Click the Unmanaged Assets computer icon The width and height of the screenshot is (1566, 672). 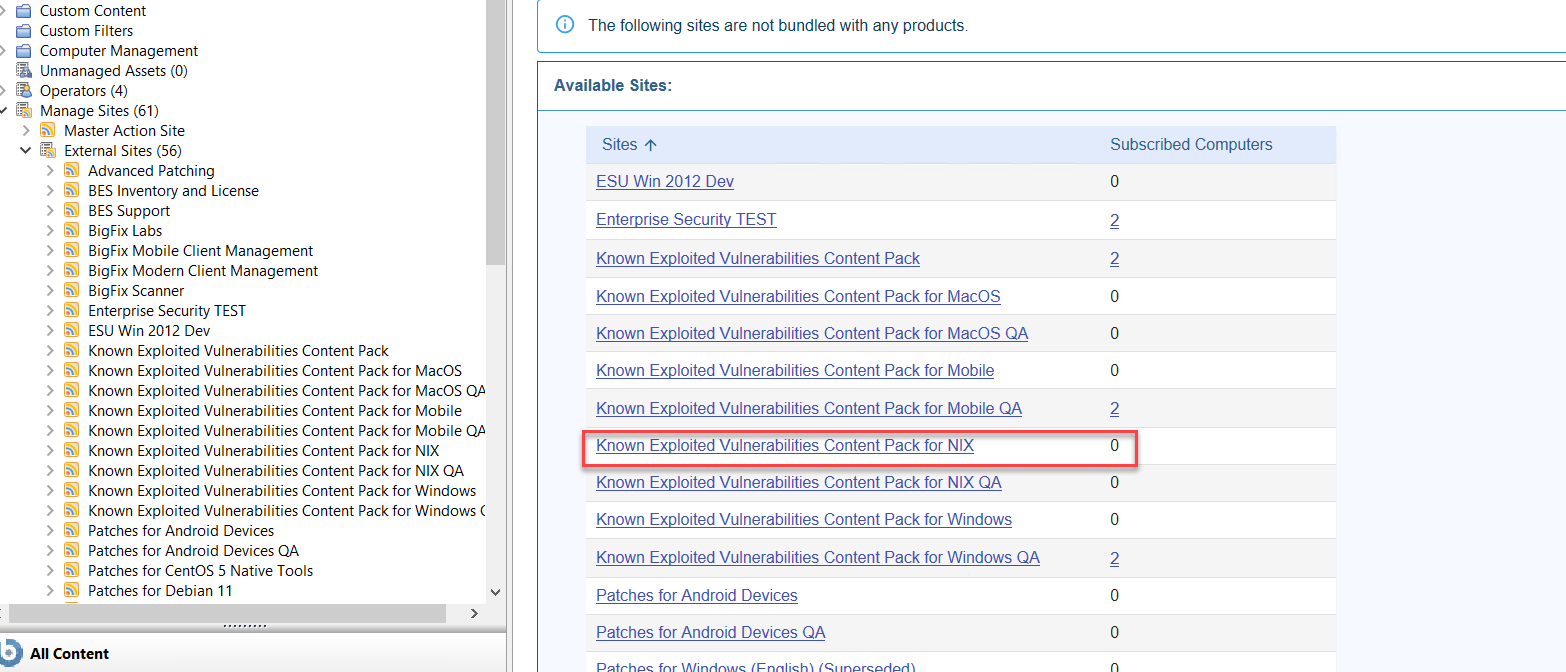(x=22, y=70)
